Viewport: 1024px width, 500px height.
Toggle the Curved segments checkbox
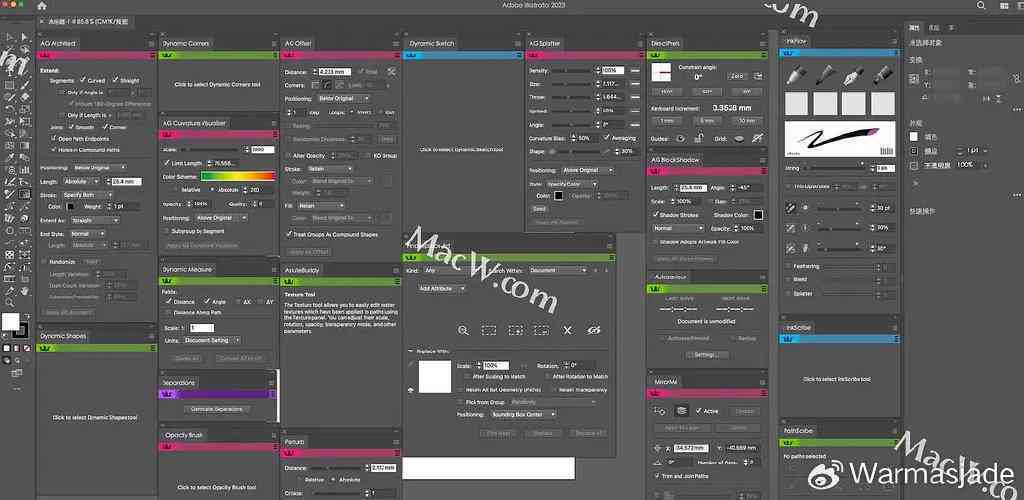click(81, 80)
